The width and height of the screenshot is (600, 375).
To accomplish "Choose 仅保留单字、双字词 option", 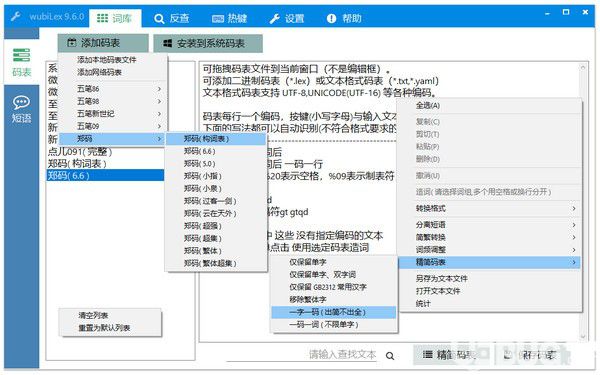I will pyautogui.click(x=334, y=275).
